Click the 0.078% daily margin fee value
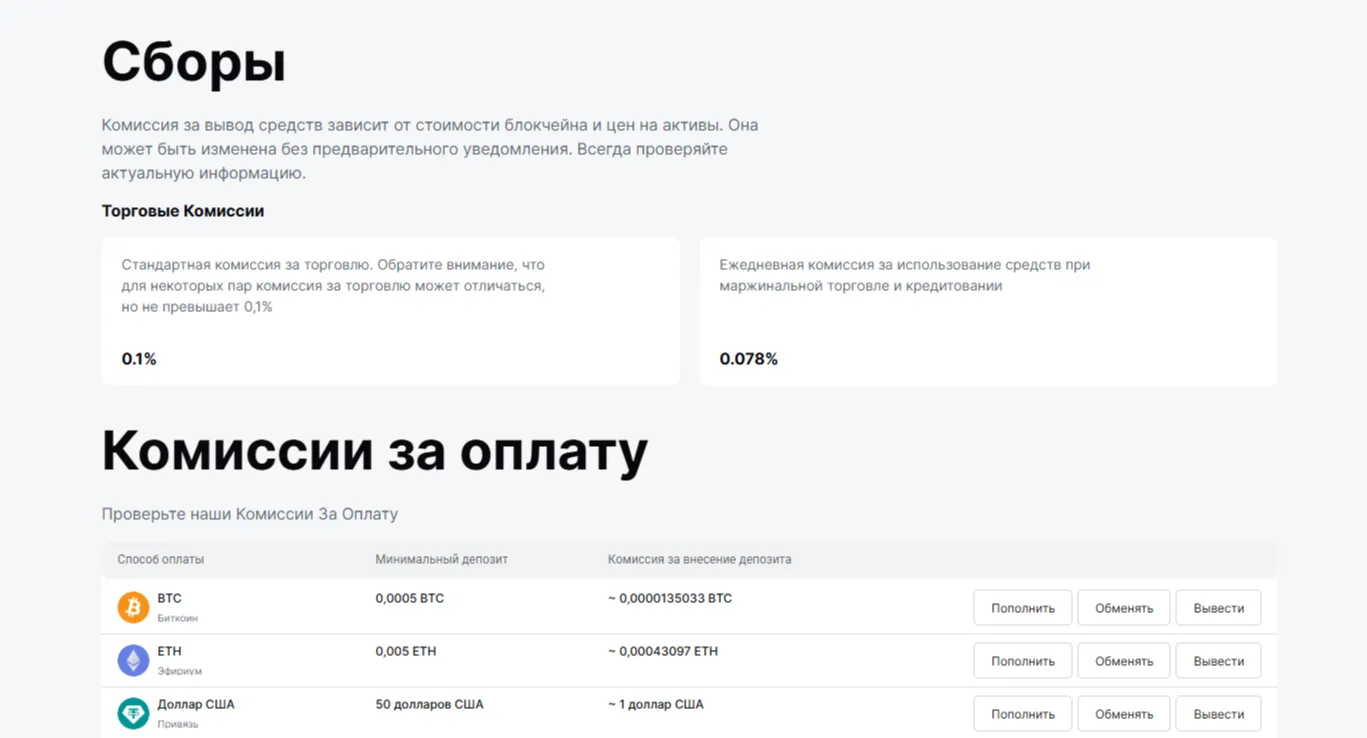Image resolution: width=1367 pixels, height=738 pixels. [x=748, y=359]
